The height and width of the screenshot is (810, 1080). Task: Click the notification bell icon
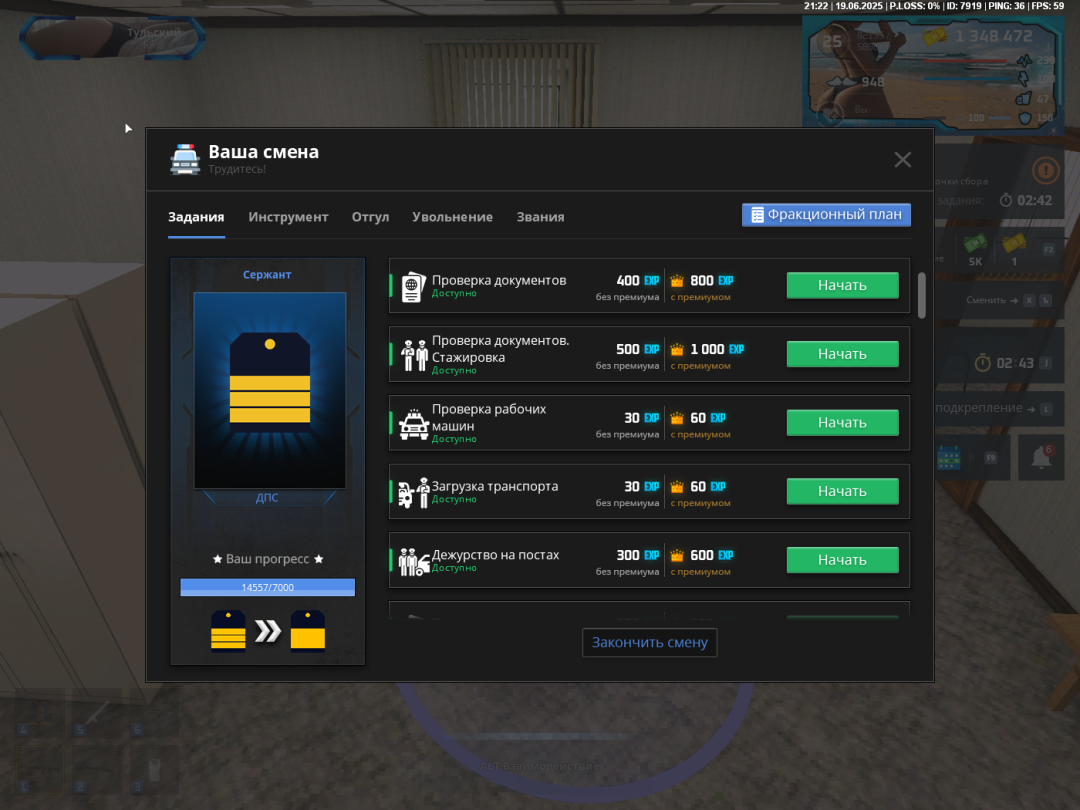click(x=1041, y=458)
